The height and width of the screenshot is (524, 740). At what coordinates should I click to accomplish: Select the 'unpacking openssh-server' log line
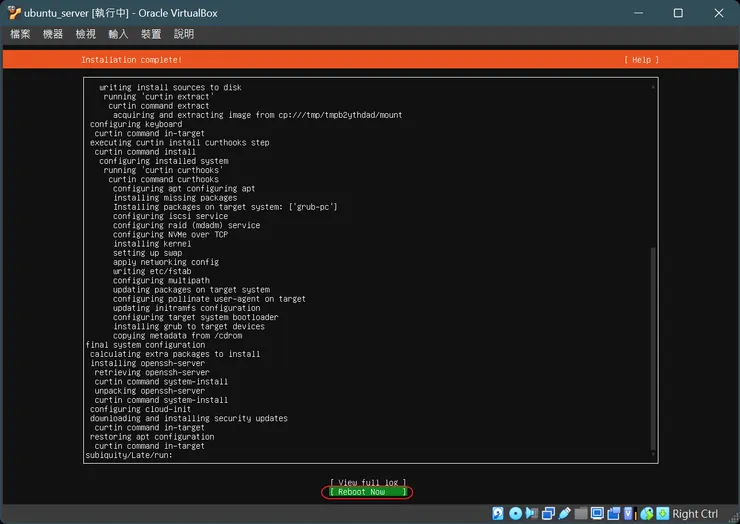click(x=150, y=391)
